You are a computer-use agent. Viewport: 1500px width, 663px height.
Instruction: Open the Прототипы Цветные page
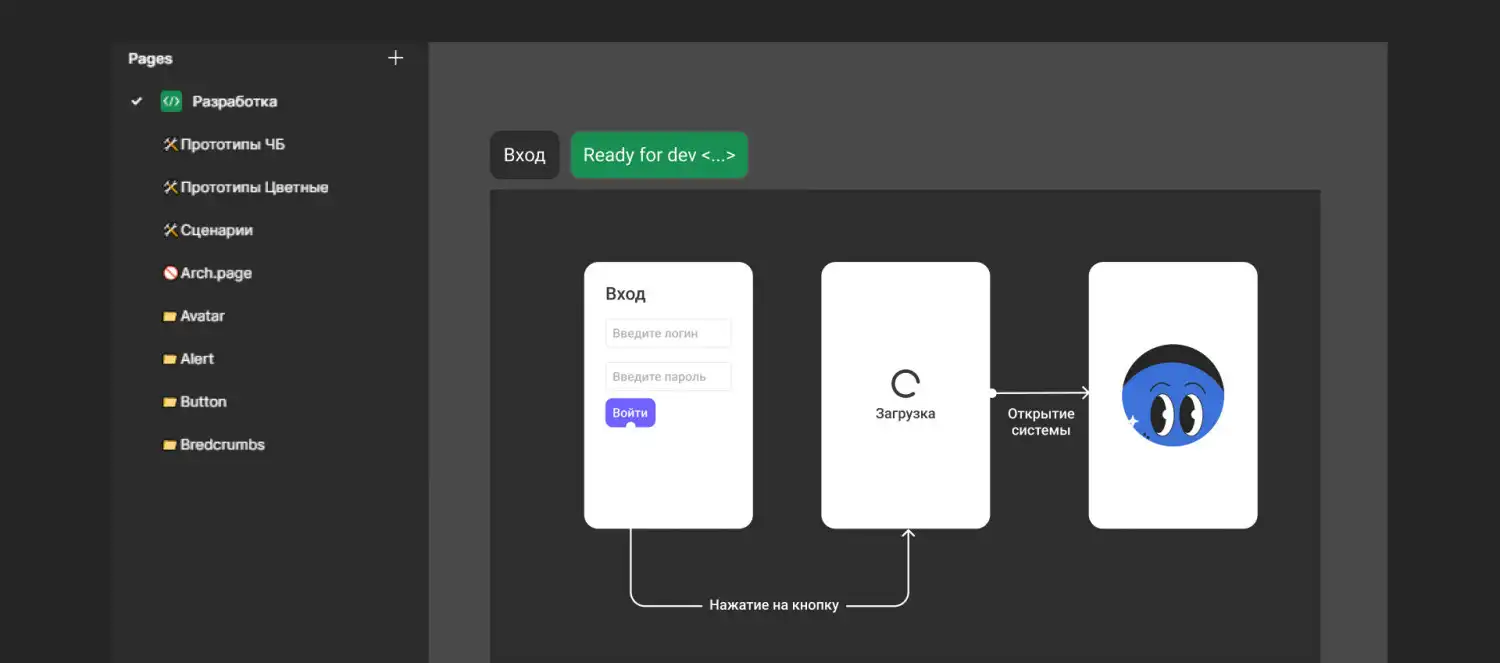[254, 187]
